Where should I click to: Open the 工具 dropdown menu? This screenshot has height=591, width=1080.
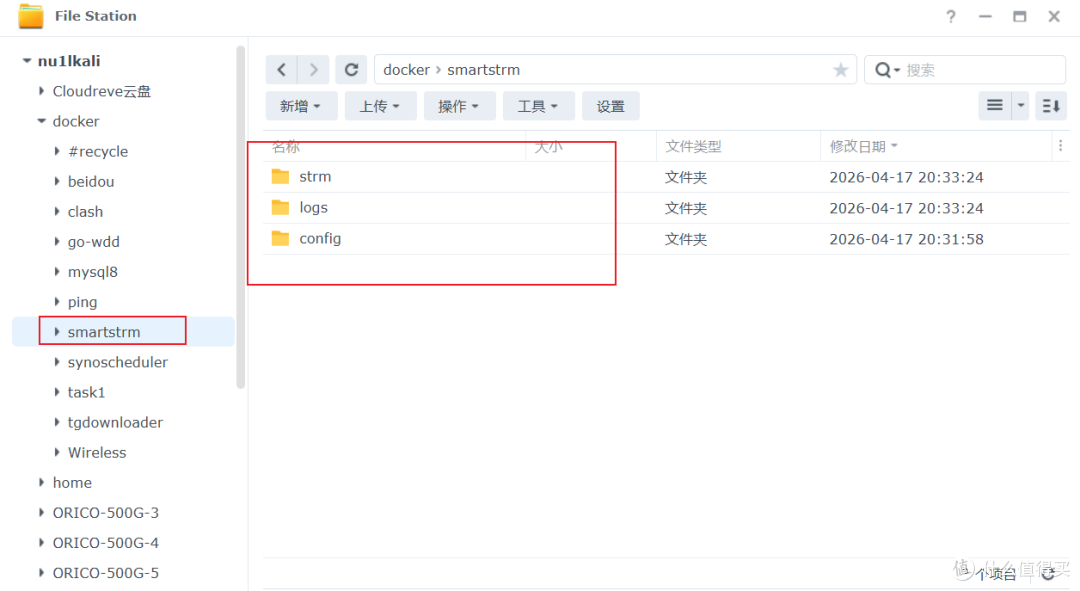pyautogui.click(x=539, y=106)
